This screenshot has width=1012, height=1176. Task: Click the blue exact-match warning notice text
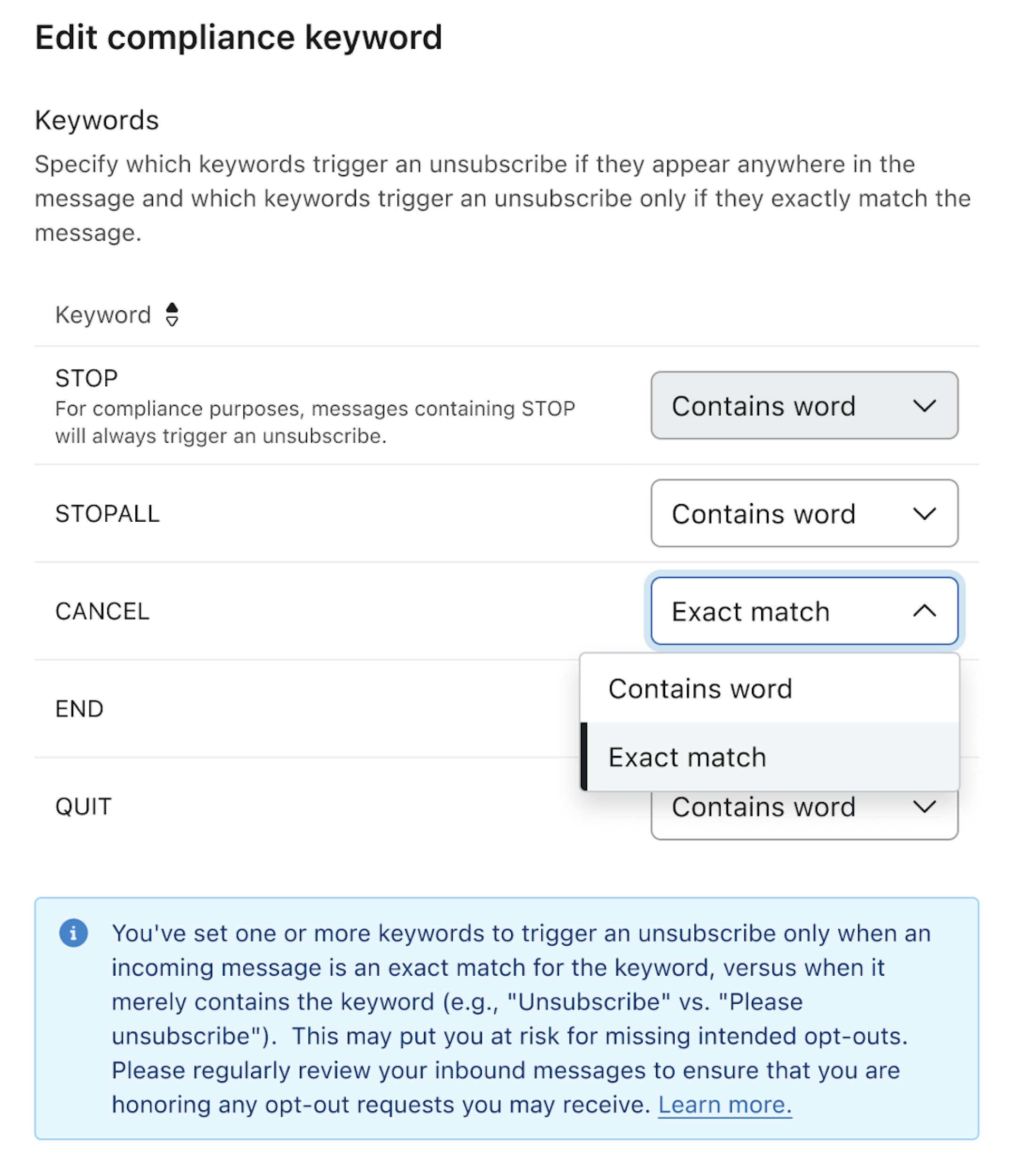(x=511, y=1019)
